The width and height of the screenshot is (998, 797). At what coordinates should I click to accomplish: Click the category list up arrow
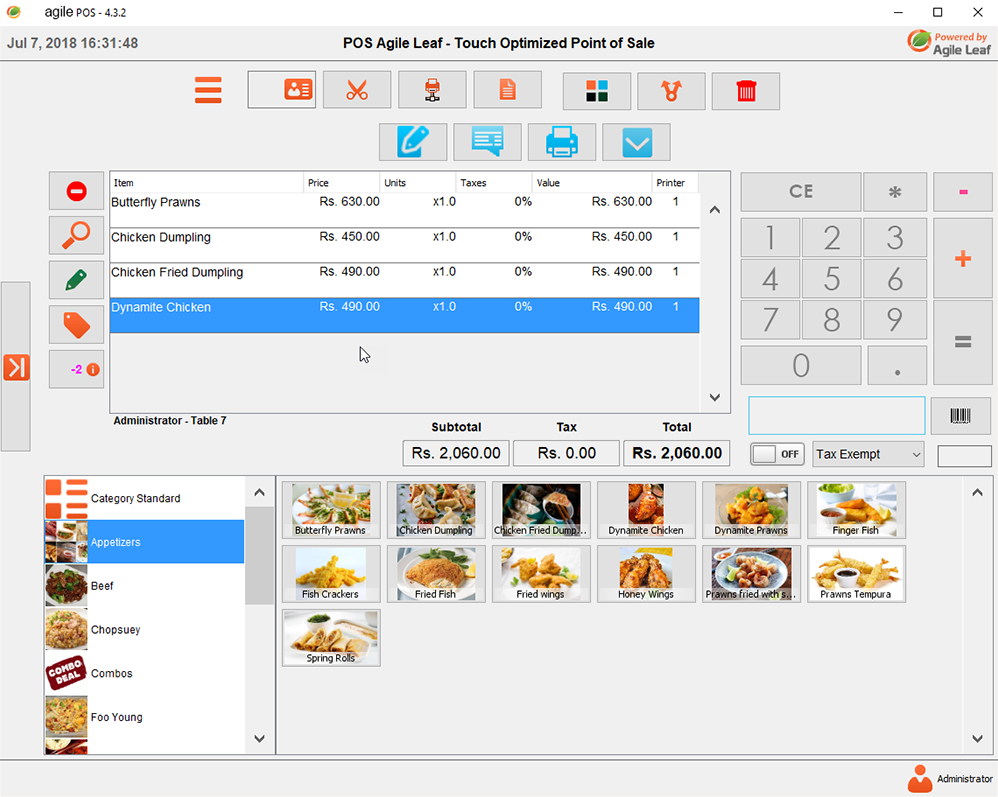(259, 492)
